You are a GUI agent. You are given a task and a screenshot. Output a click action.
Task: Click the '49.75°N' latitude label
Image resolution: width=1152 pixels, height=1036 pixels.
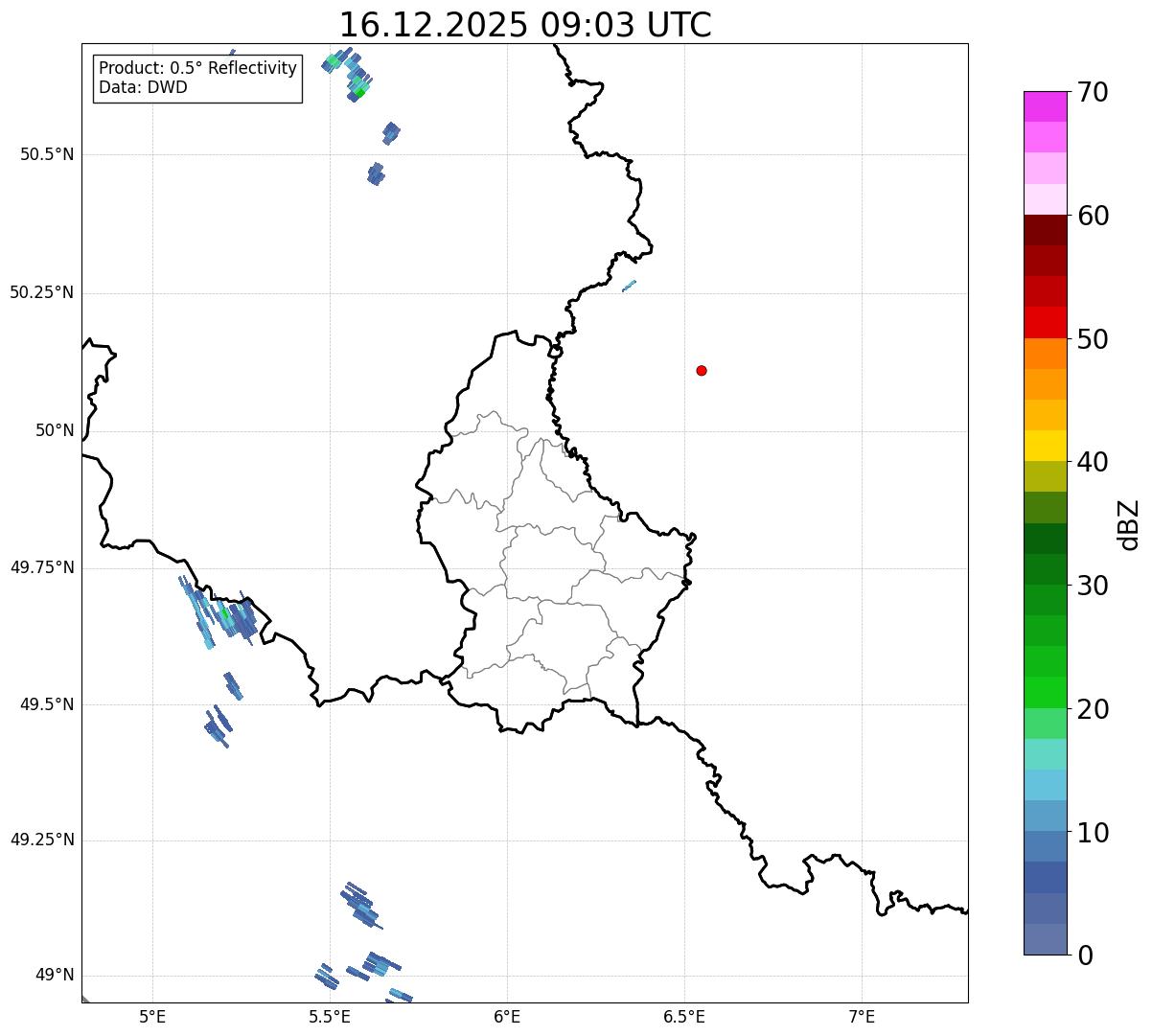pos(42,567)
